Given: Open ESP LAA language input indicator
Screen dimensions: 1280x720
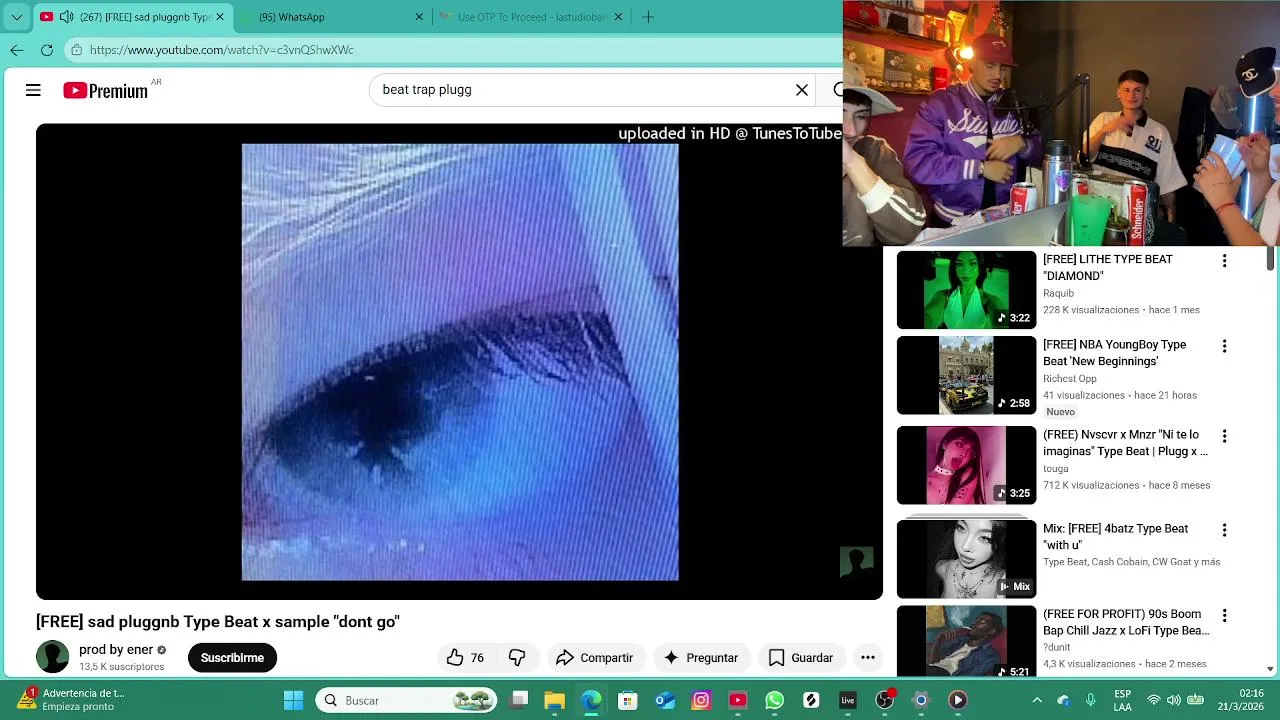Looking at the screenshot, I should point(1123,700).
